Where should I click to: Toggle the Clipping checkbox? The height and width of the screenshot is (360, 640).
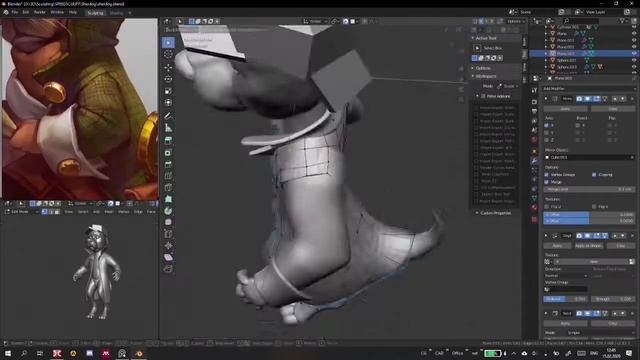(x=594, y=175)
